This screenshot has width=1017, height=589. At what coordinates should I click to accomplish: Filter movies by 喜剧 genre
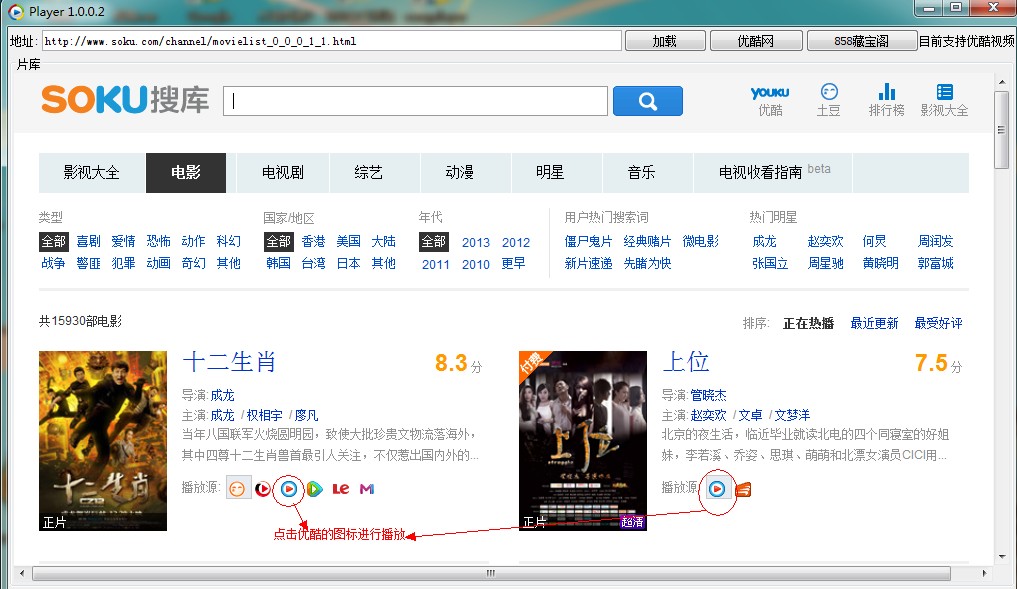(x=88, y=241)
